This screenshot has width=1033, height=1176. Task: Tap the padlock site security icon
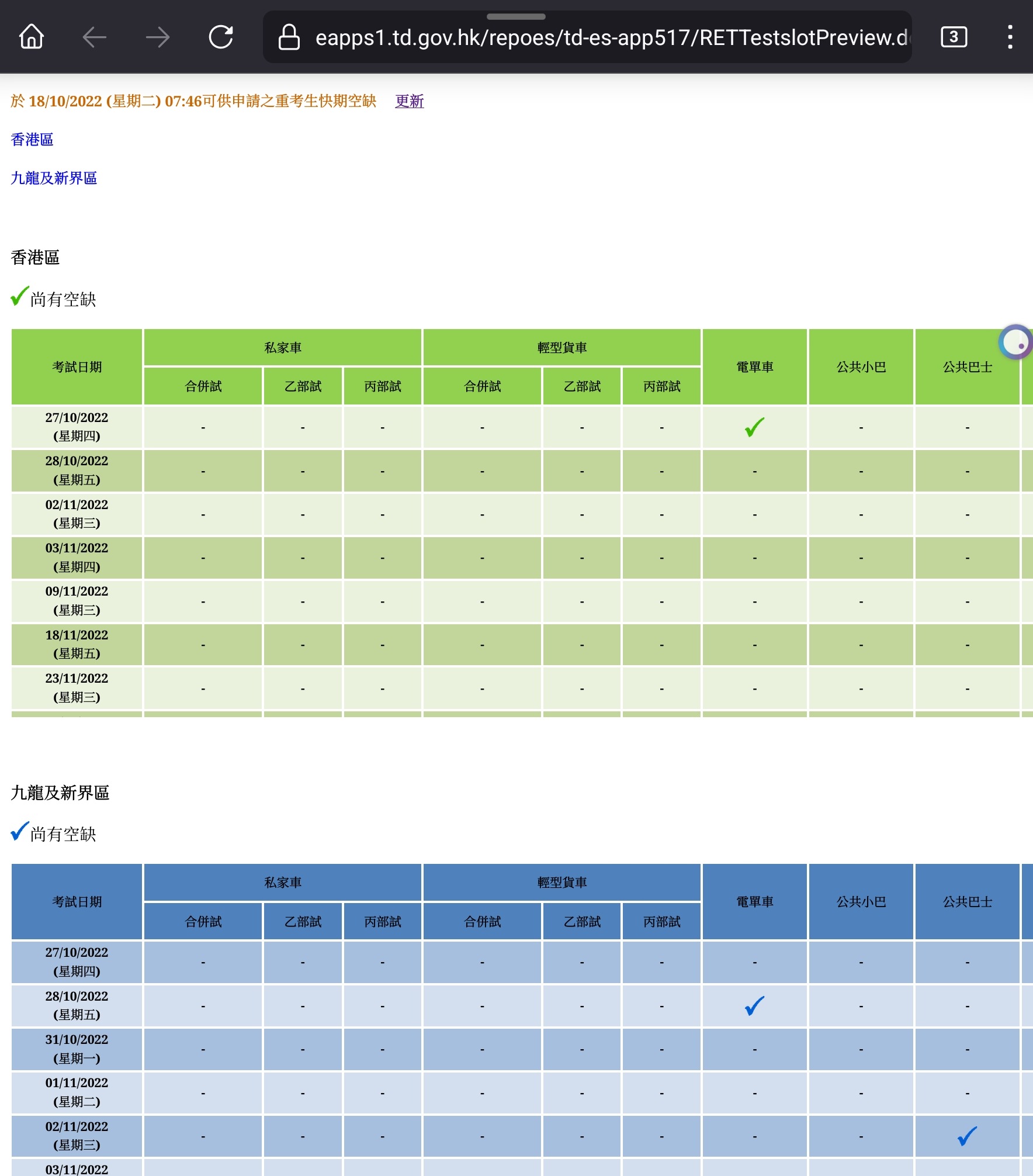[x=289, y=37]
